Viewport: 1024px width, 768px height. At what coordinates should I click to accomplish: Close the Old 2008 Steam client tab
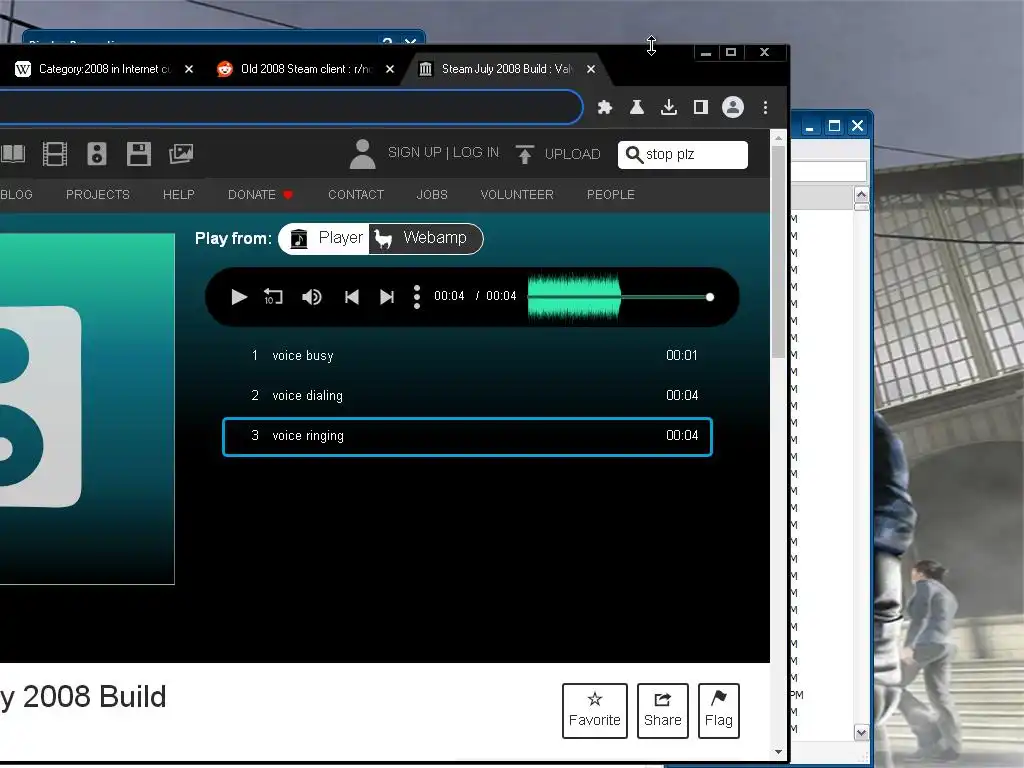390,69
